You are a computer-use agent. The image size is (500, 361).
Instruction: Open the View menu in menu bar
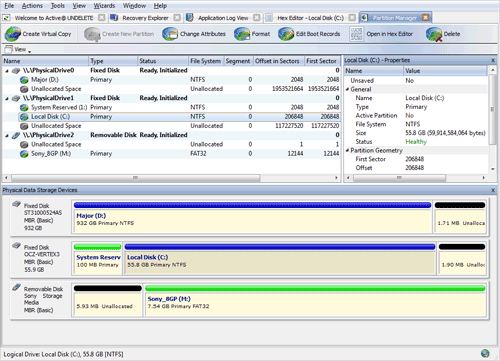tap(79, 6)
